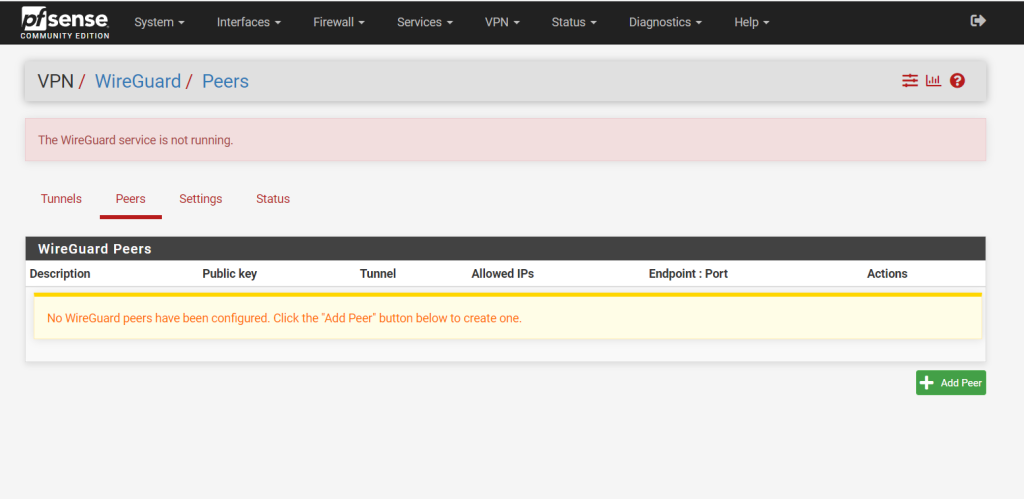
Task: Expand the Firewall dropdown menu
Action: tap(339, 22)
